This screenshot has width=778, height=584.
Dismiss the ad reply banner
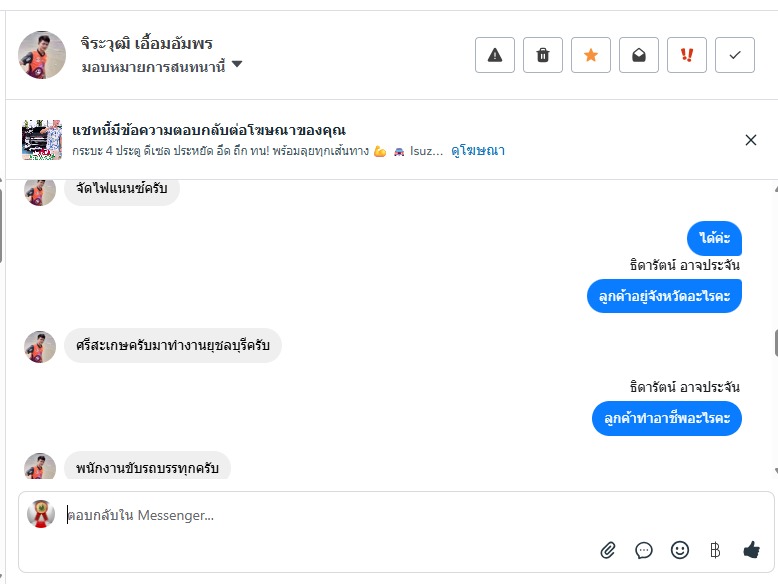click(x=751, y=140)
